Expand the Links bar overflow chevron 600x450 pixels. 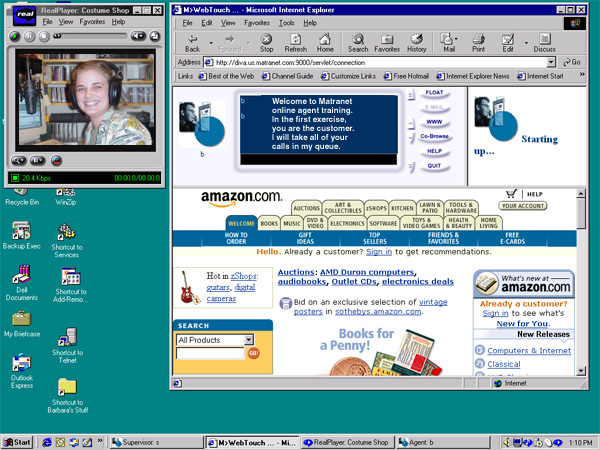(582, 74)
